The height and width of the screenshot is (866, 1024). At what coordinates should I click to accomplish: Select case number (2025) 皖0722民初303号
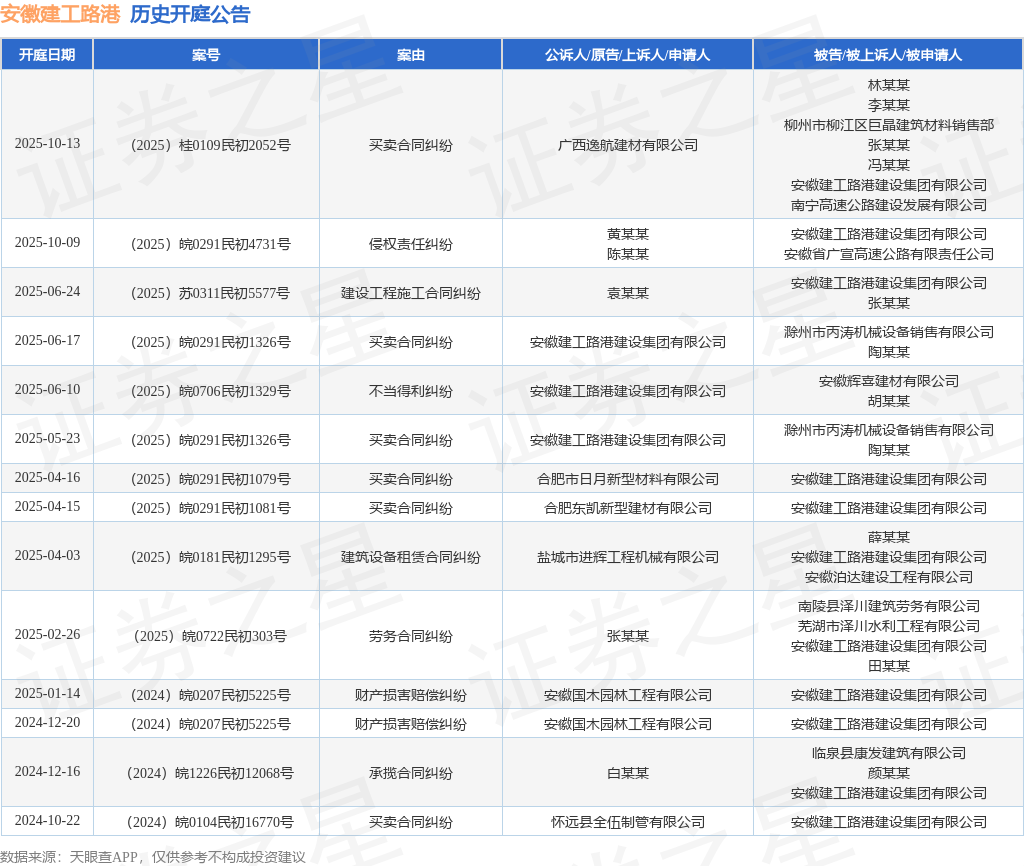[x=210, y=636]
